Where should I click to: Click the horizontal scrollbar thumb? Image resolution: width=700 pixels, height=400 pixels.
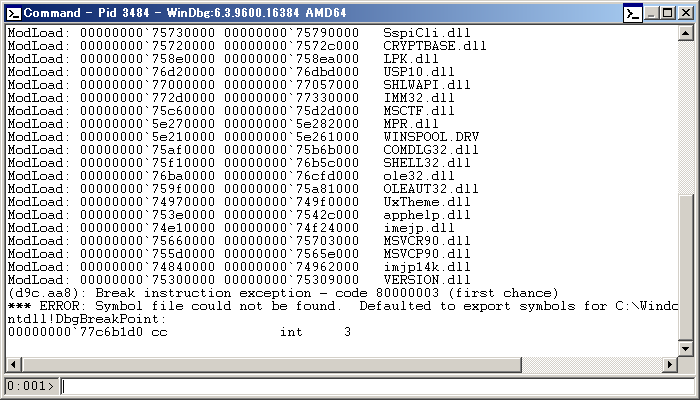click(x=271, y=365)
